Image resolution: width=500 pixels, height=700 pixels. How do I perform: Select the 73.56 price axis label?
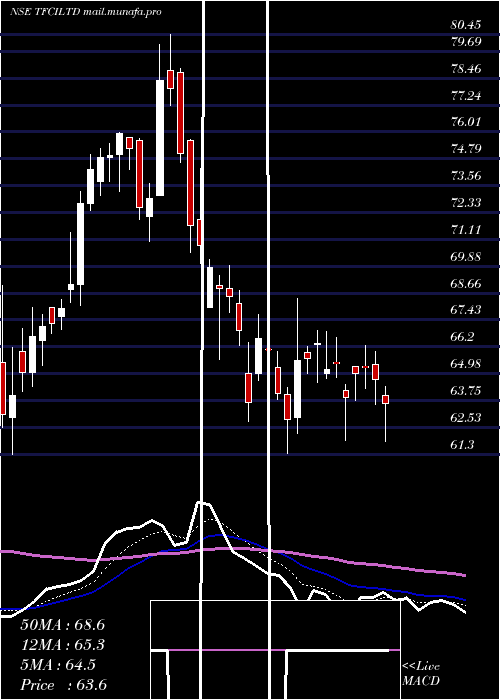point(466,176)
